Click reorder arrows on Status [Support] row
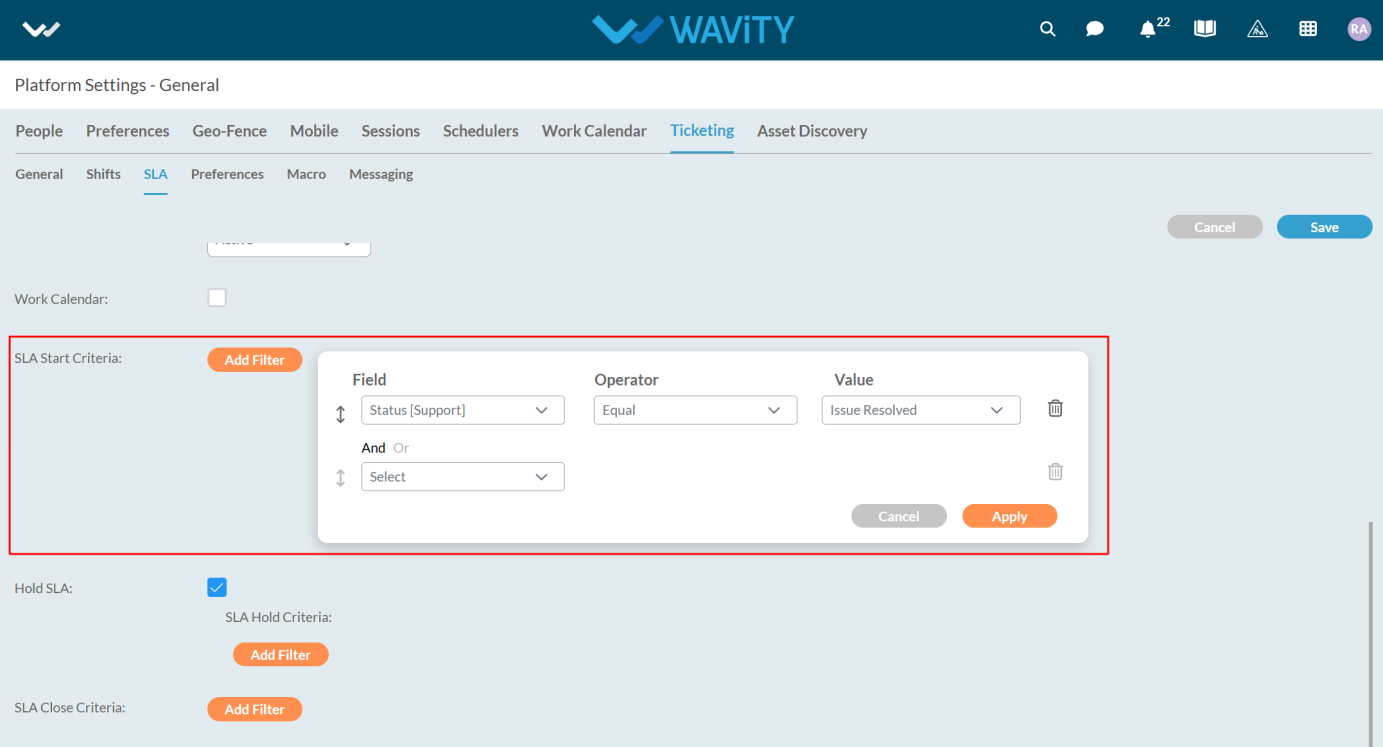 pos(340,414)
